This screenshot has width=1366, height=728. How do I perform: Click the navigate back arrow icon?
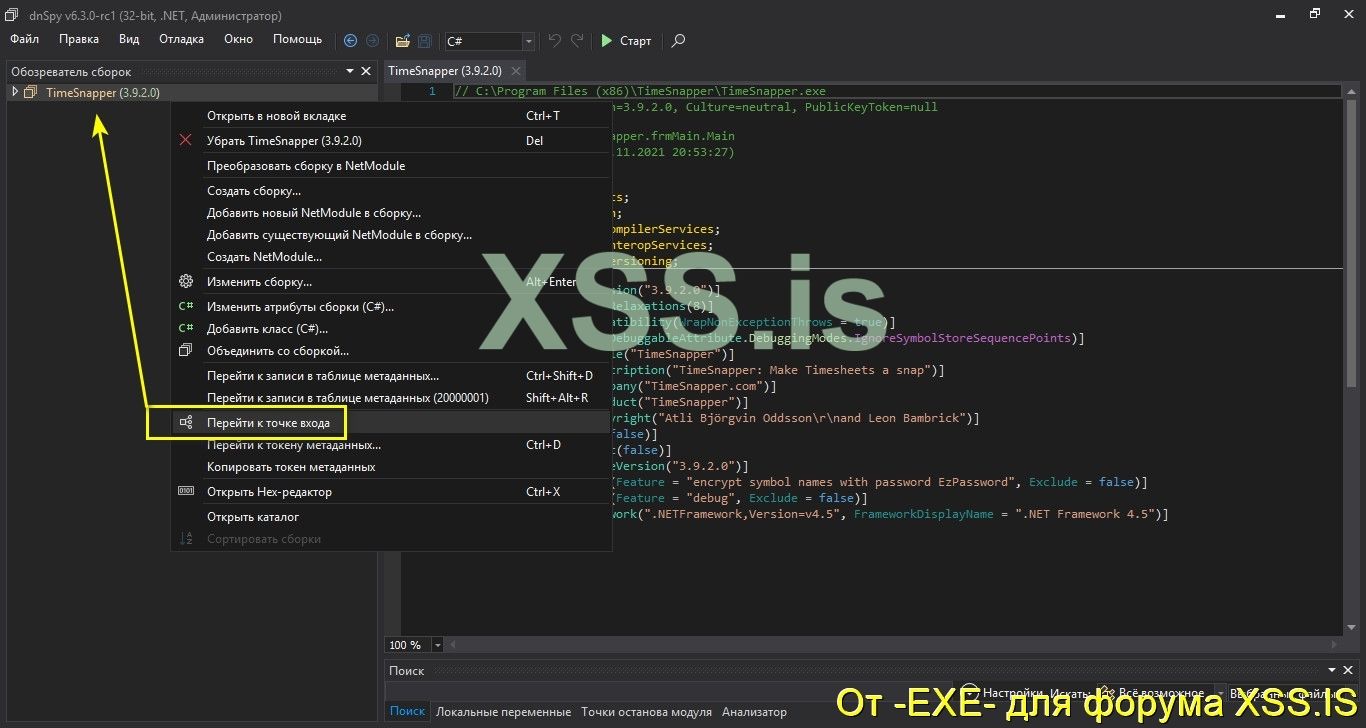point(349,40)
